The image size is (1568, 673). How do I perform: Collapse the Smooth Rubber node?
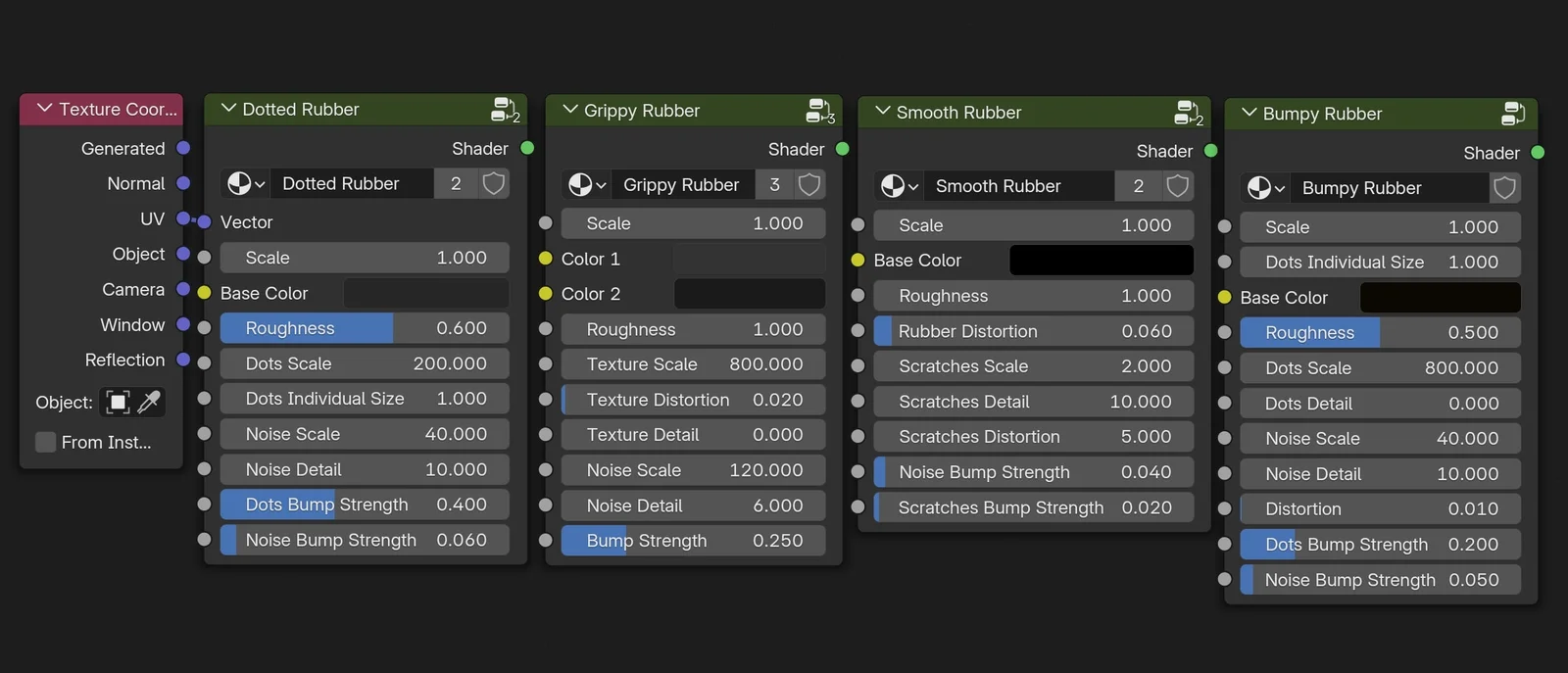(x=882, y=112)
